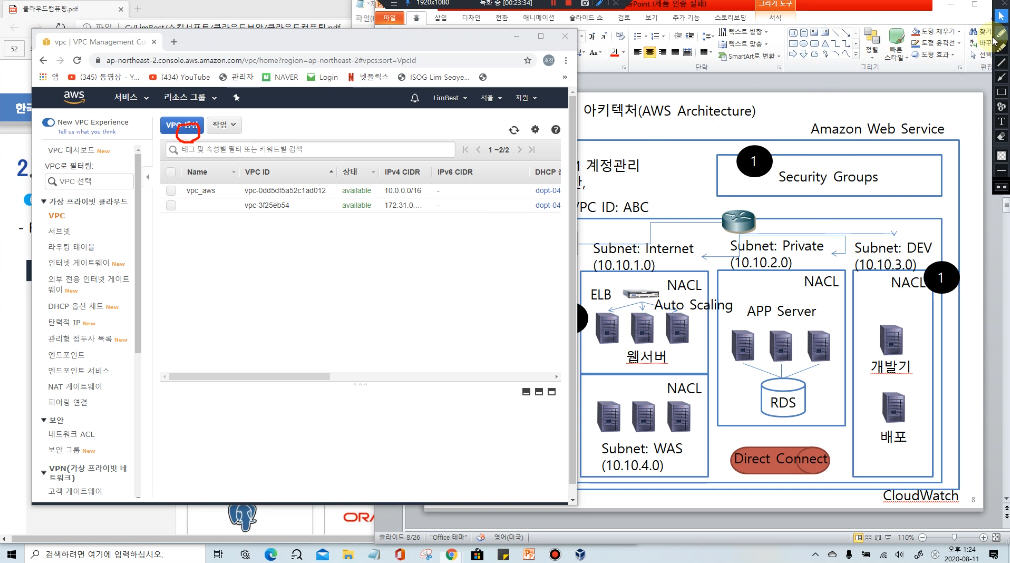
Task: Open Chrome profile avatar
Action: click(x=548, y=61)
